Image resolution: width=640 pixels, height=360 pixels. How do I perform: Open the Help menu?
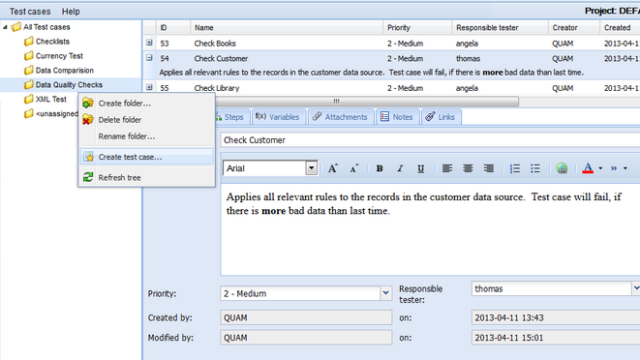coord(71,11)
